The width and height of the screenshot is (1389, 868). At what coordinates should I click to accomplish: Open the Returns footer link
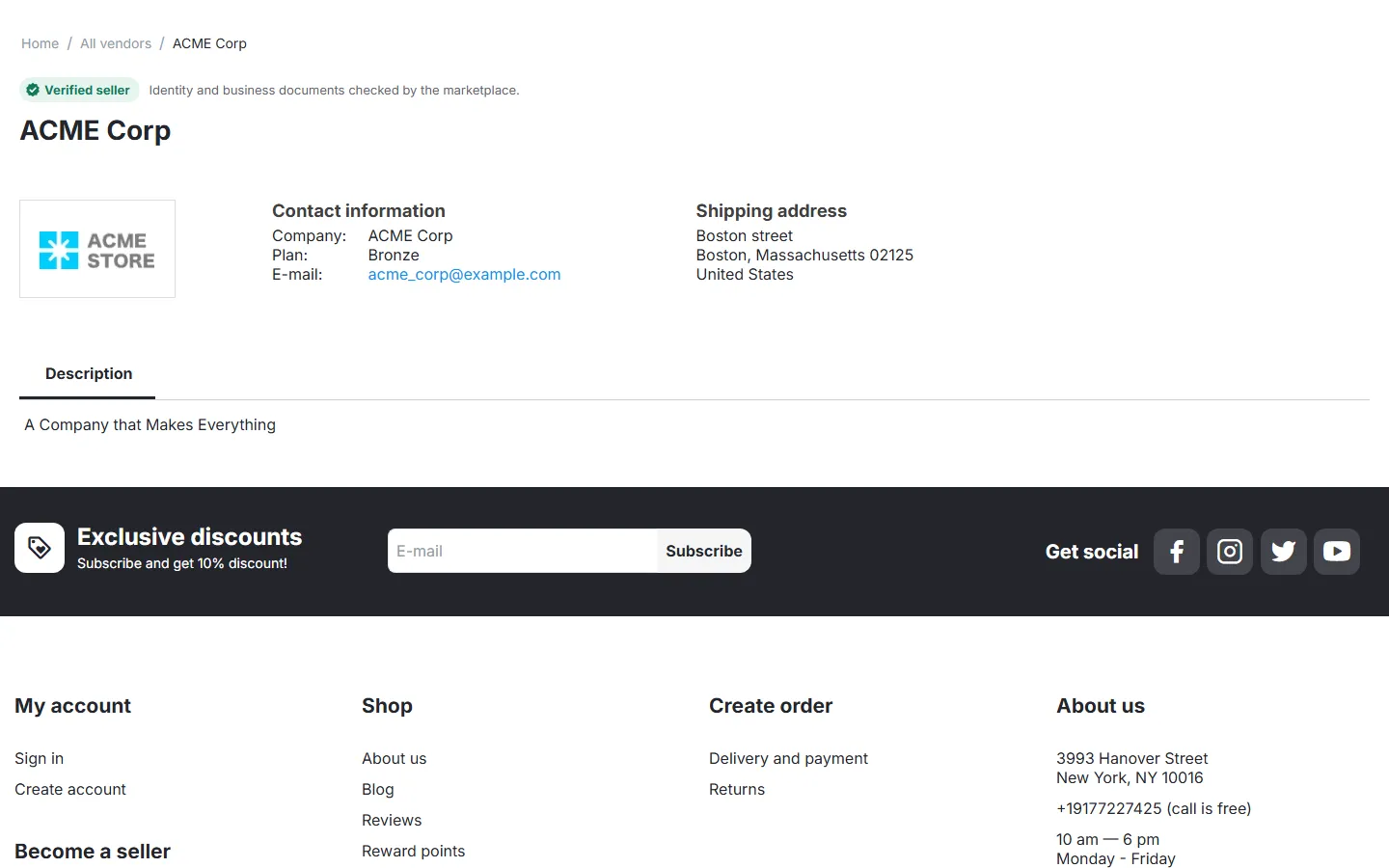click(737, 790)
